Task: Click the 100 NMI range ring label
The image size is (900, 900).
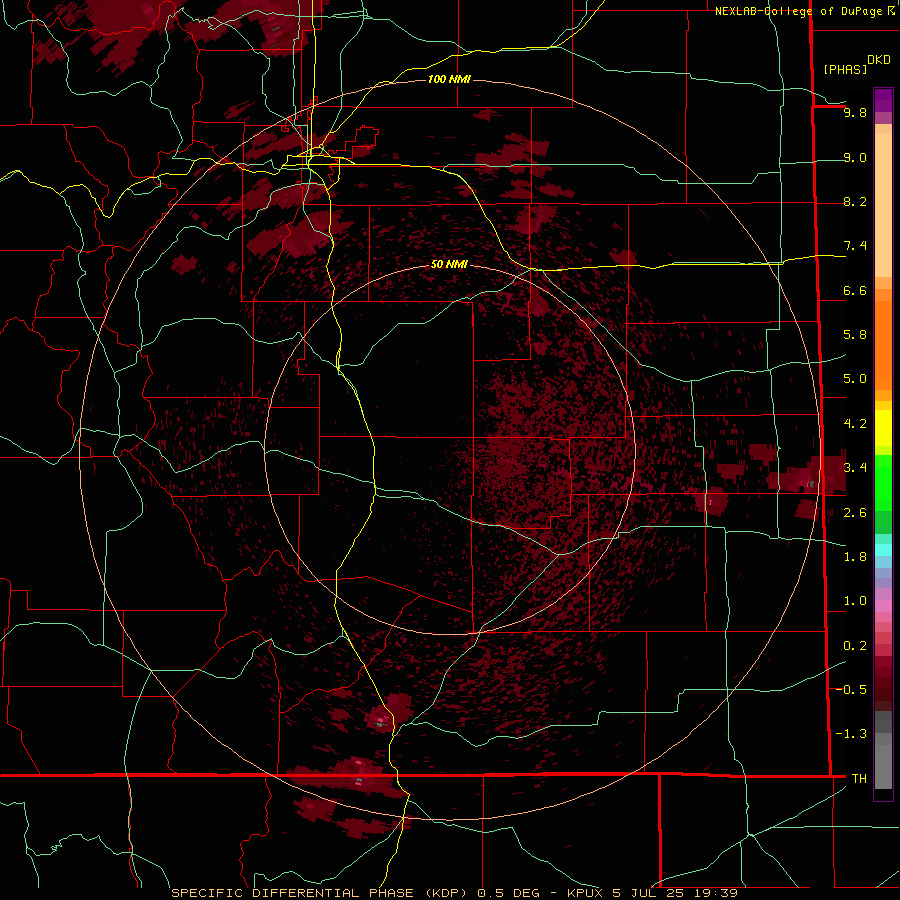Action: coord(449,79)
